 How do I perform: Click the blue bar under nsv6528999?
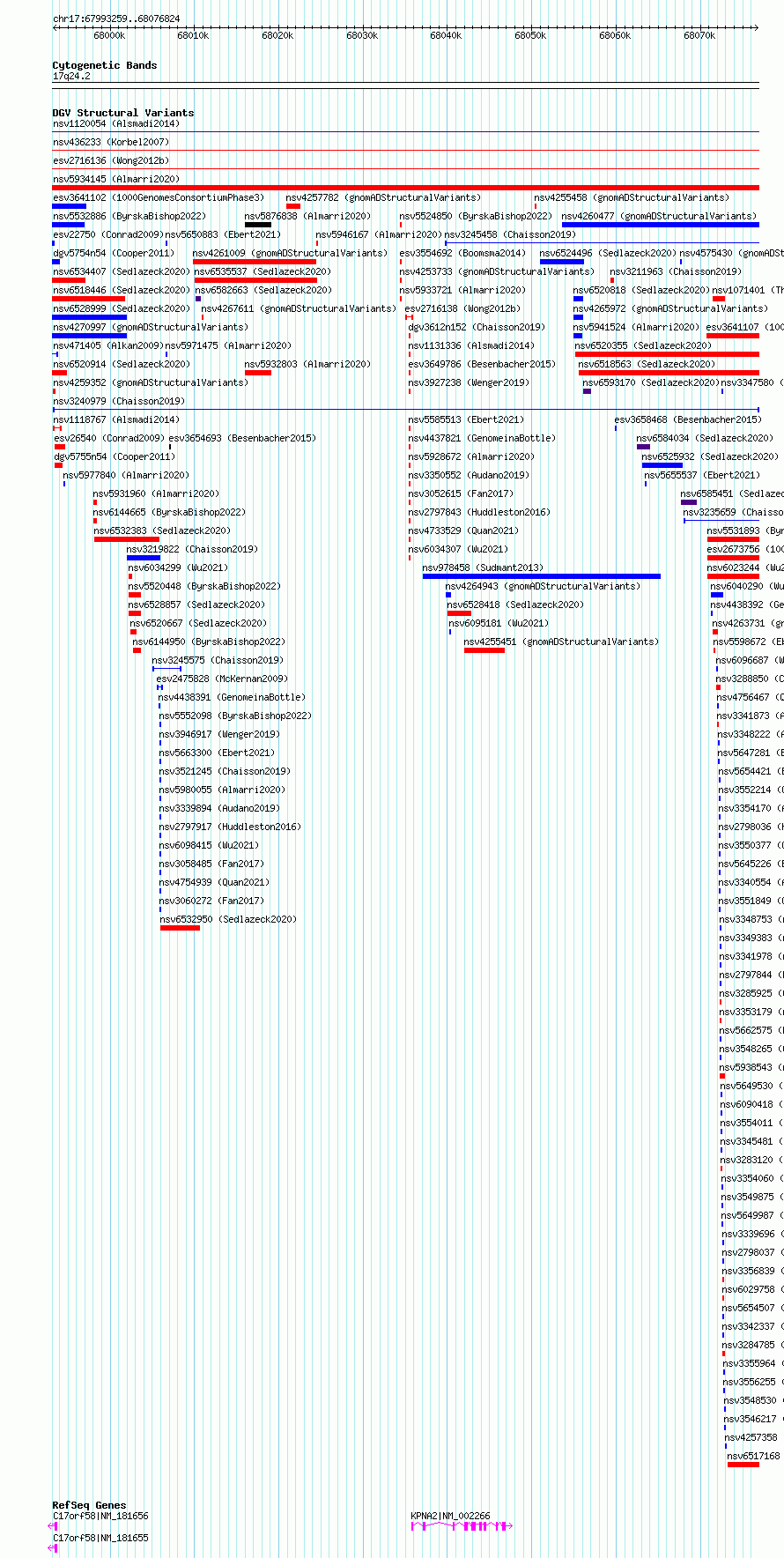click(89, 317)
